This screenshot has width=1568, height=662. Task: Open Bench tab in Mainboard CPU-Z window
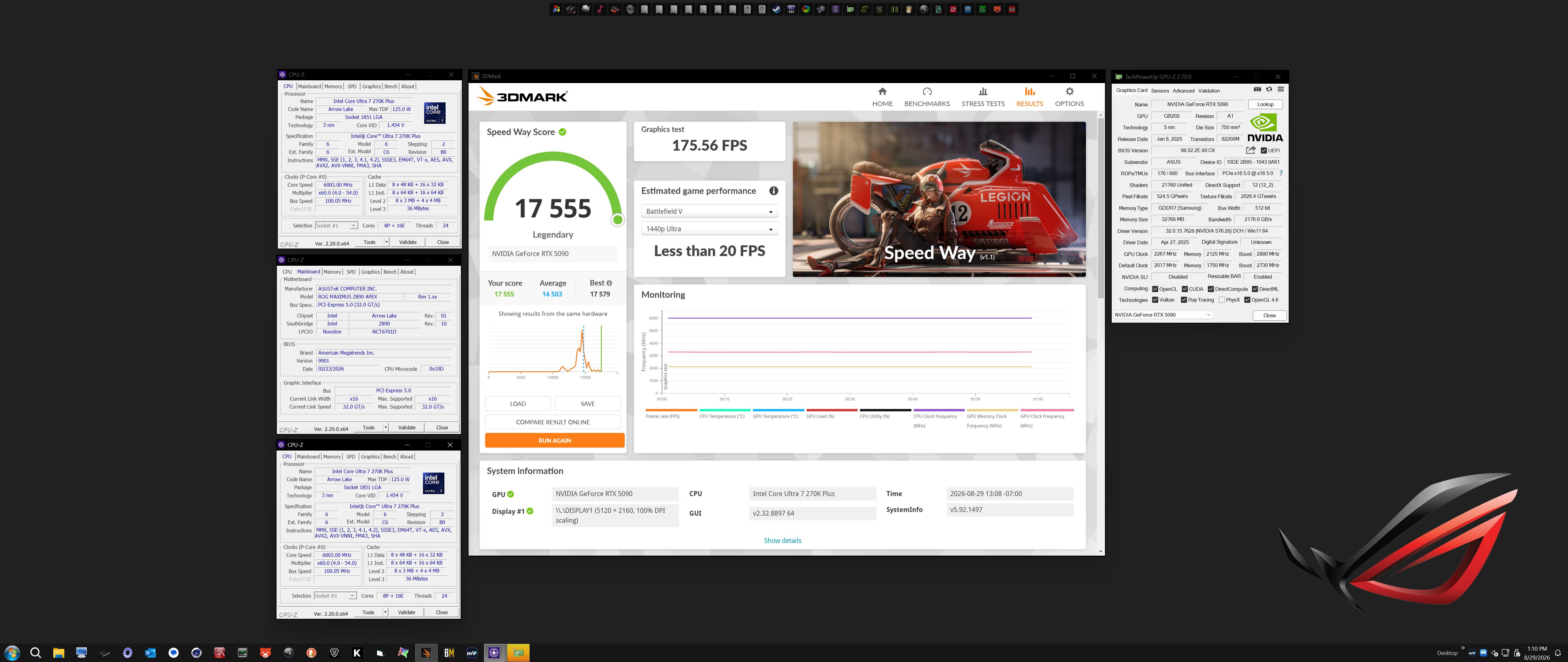(390, 272)
